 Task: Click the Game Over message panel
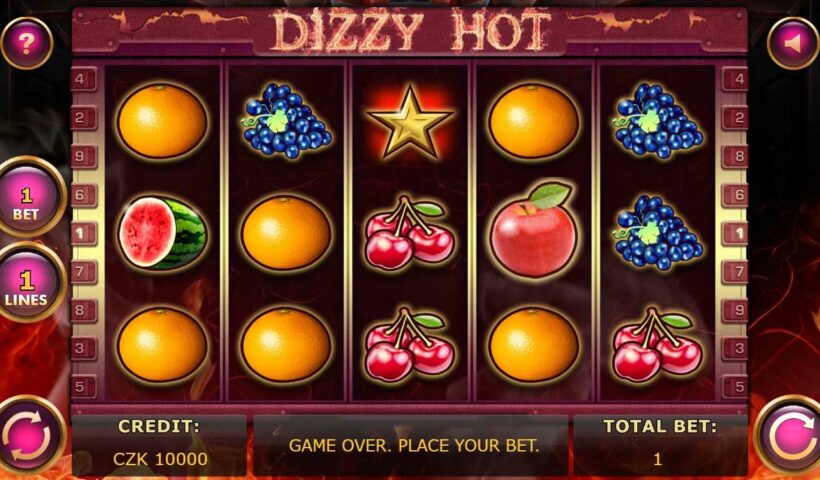411,444
